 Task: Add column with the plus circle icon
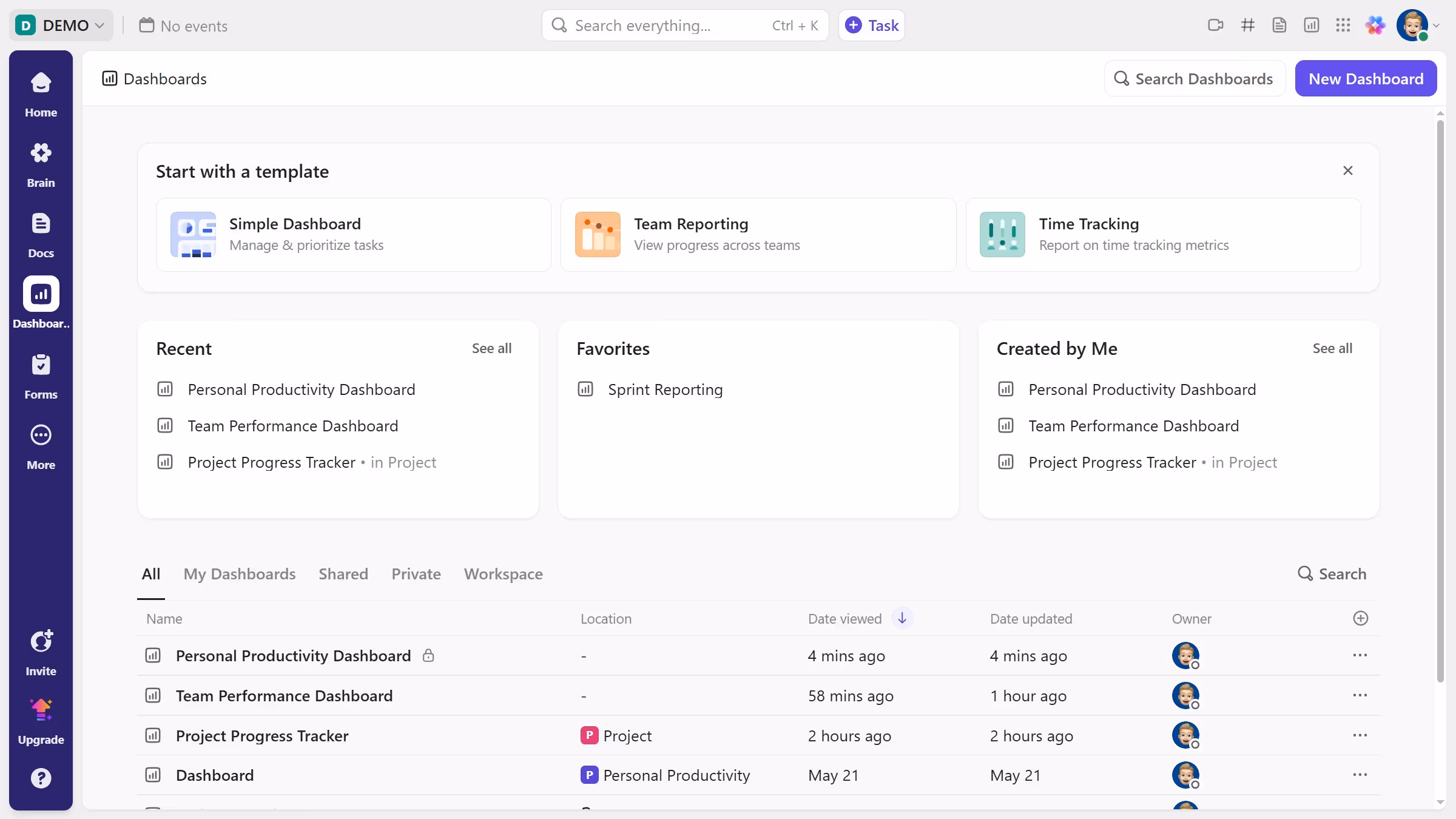click(1360, 618)
